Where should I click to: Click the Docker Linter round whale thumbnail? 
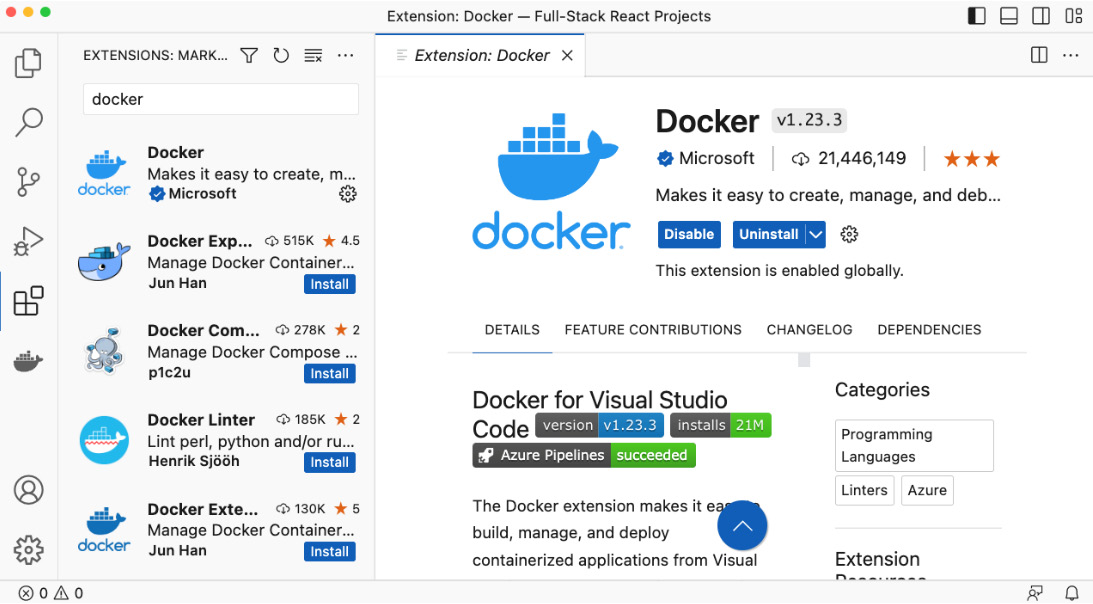(104, 440)
